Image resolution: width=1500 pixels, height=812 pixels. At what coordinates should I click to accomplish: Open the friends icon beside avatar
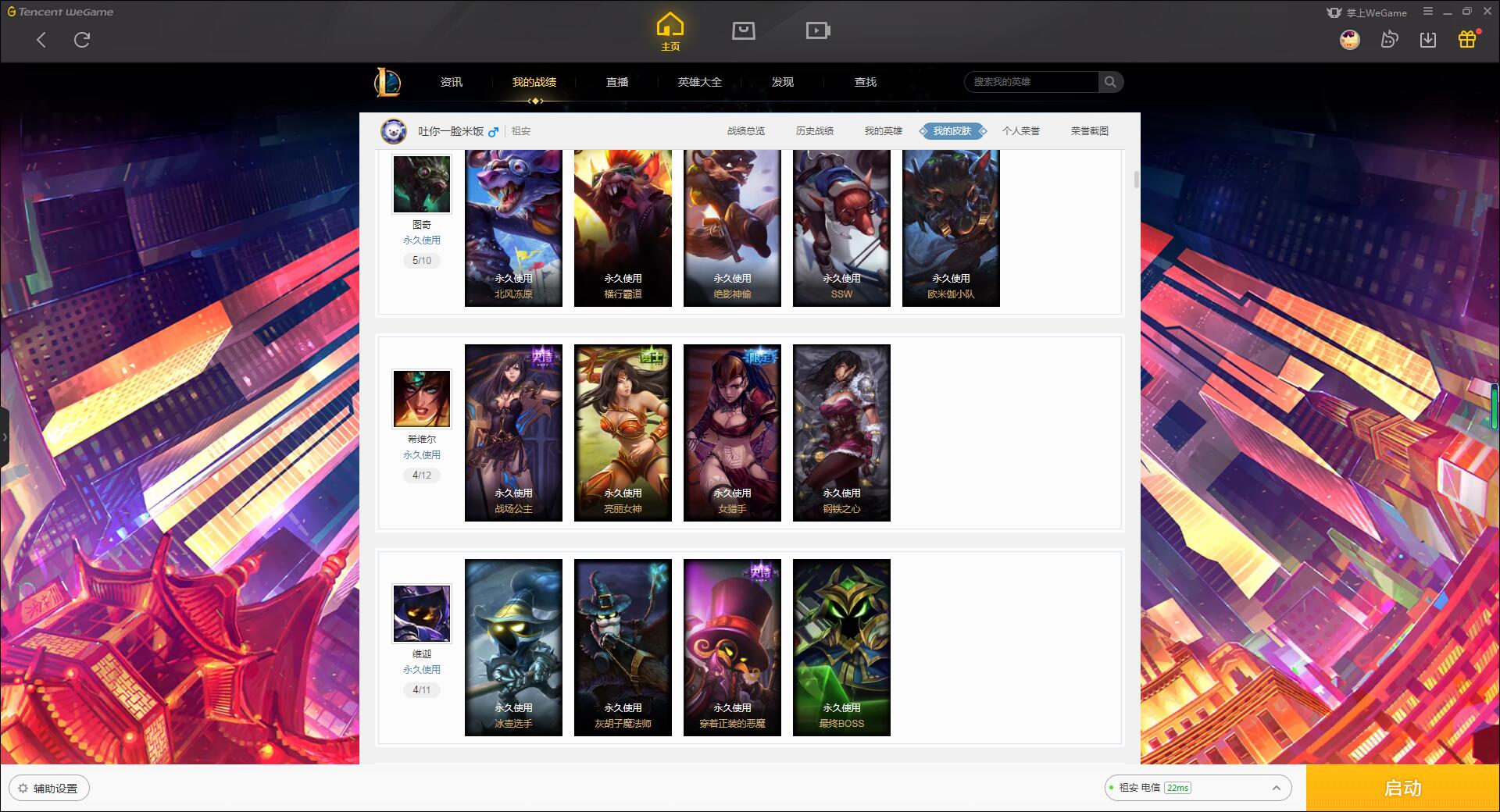(x=1389, y=39)
